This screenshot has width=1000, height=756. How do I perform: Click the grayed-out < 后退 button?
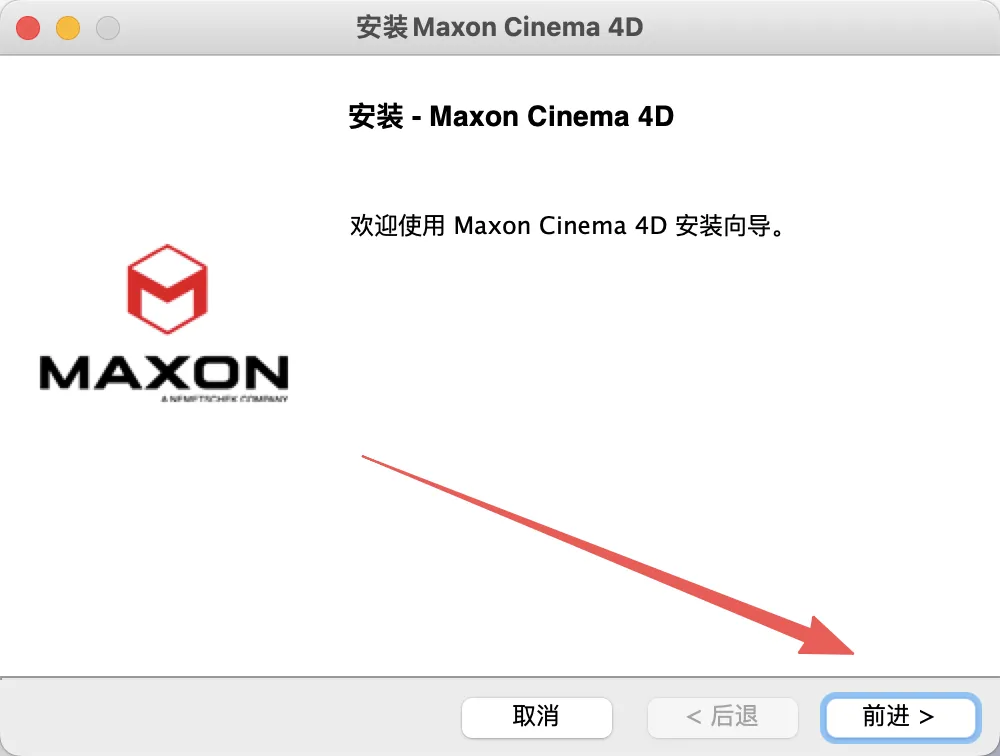click(x=722, y=717)
